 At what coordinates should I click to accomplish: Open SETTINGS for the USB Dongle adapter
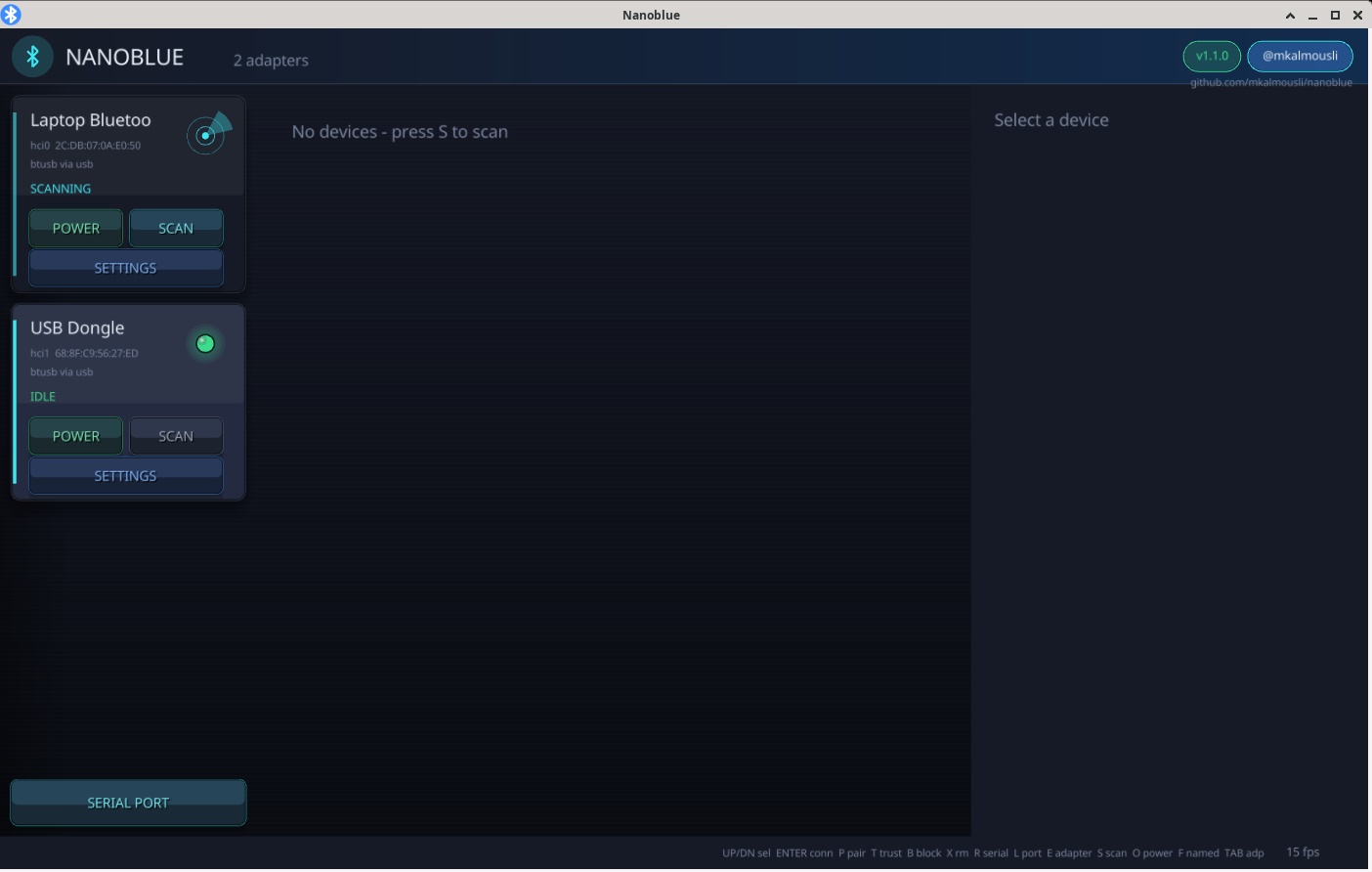click(126, 476)
